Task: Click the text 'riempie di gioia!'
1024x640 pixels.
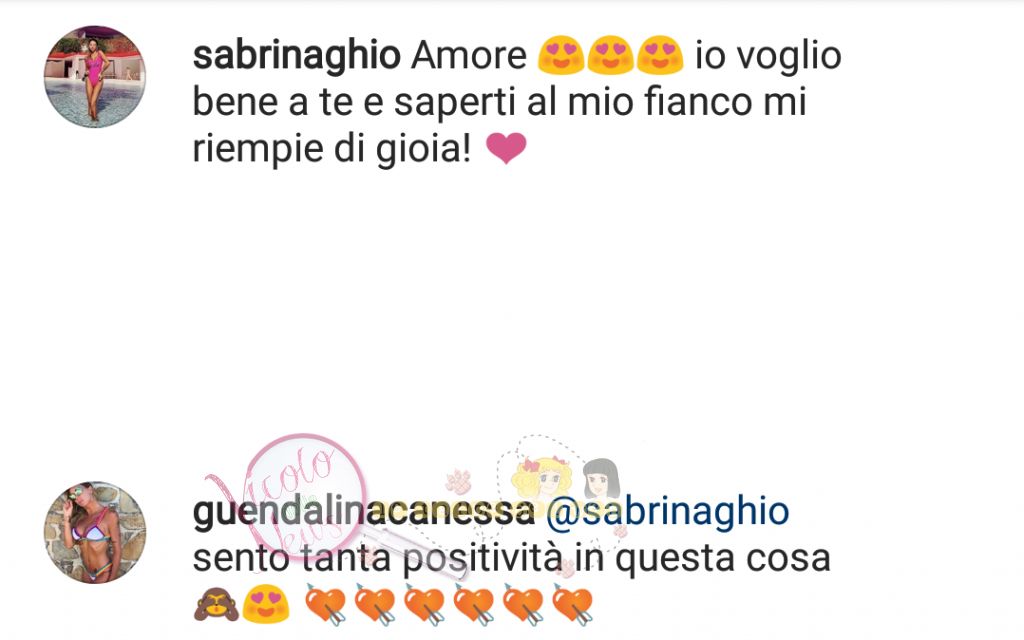Action: click(x=332, y=149)
